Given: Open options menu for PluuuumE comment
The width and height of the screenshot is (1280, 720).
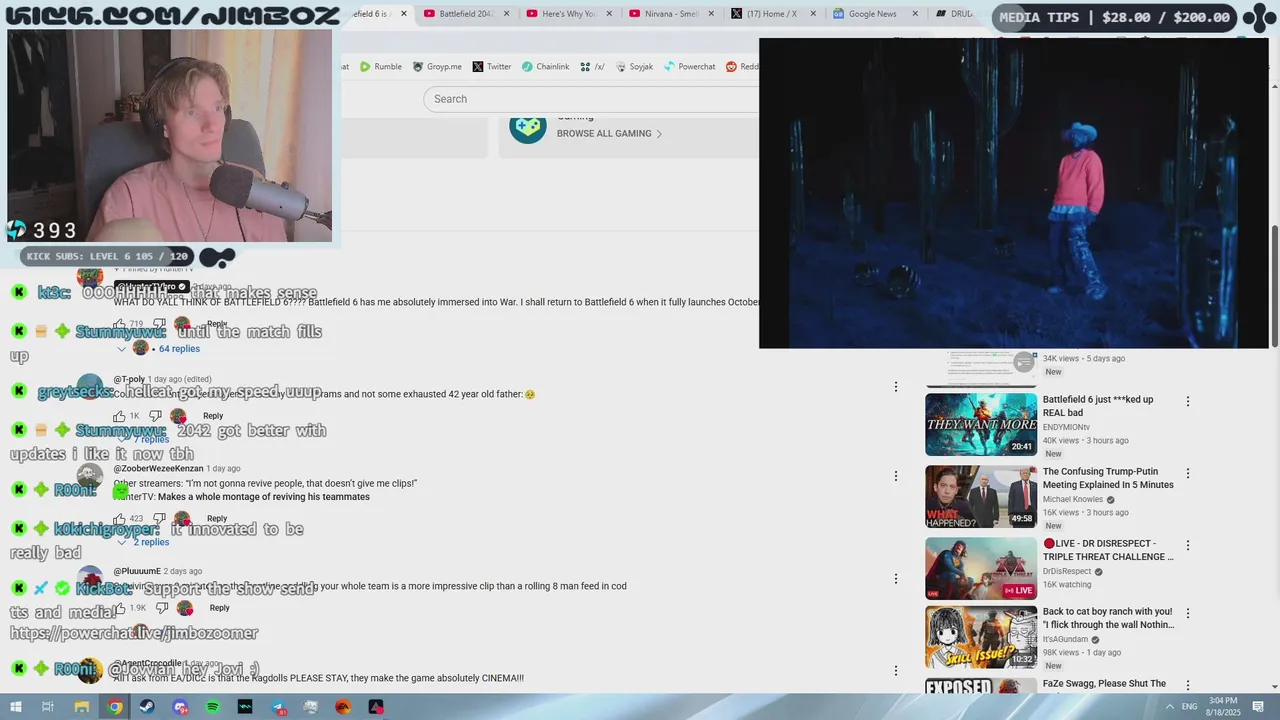Looking at the screenshot, I should [896, 579].
